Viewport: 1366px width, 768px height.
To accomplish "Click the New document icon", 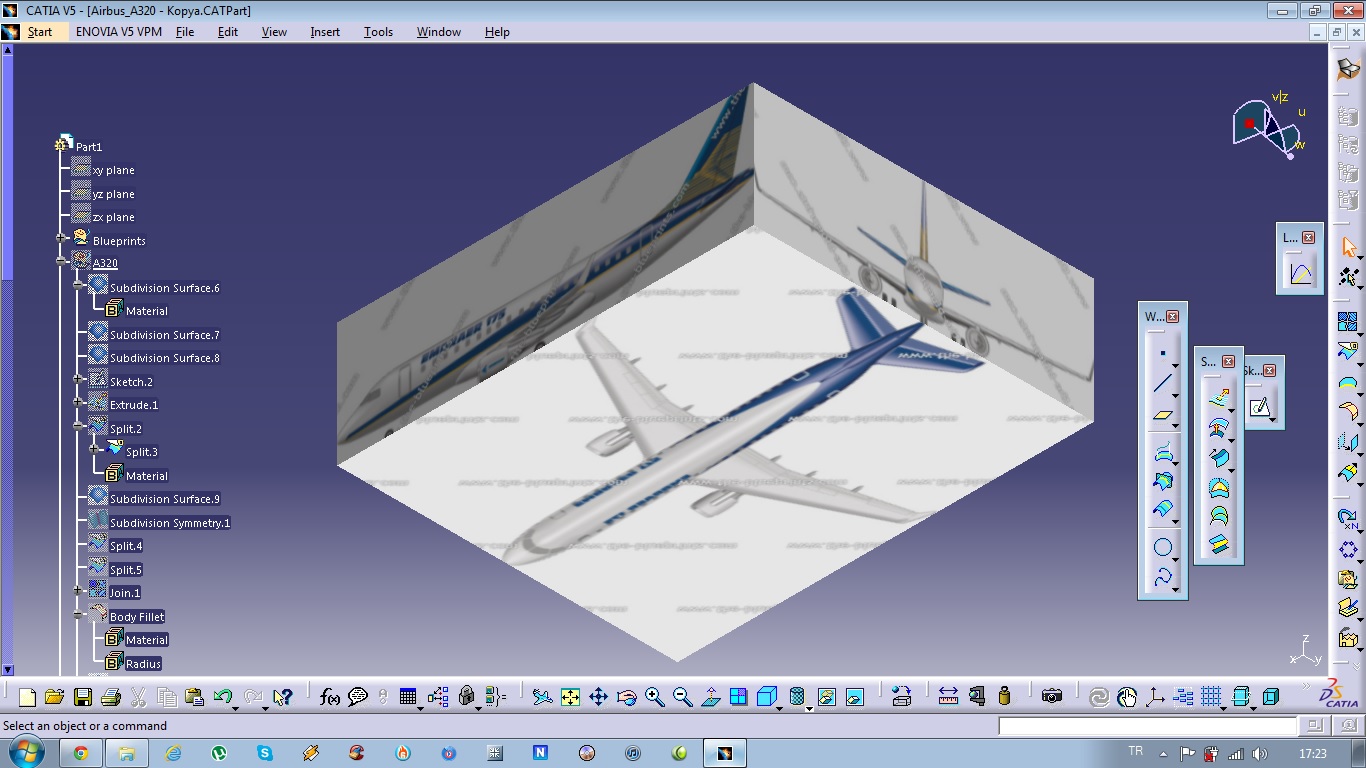I will point(27,697).
